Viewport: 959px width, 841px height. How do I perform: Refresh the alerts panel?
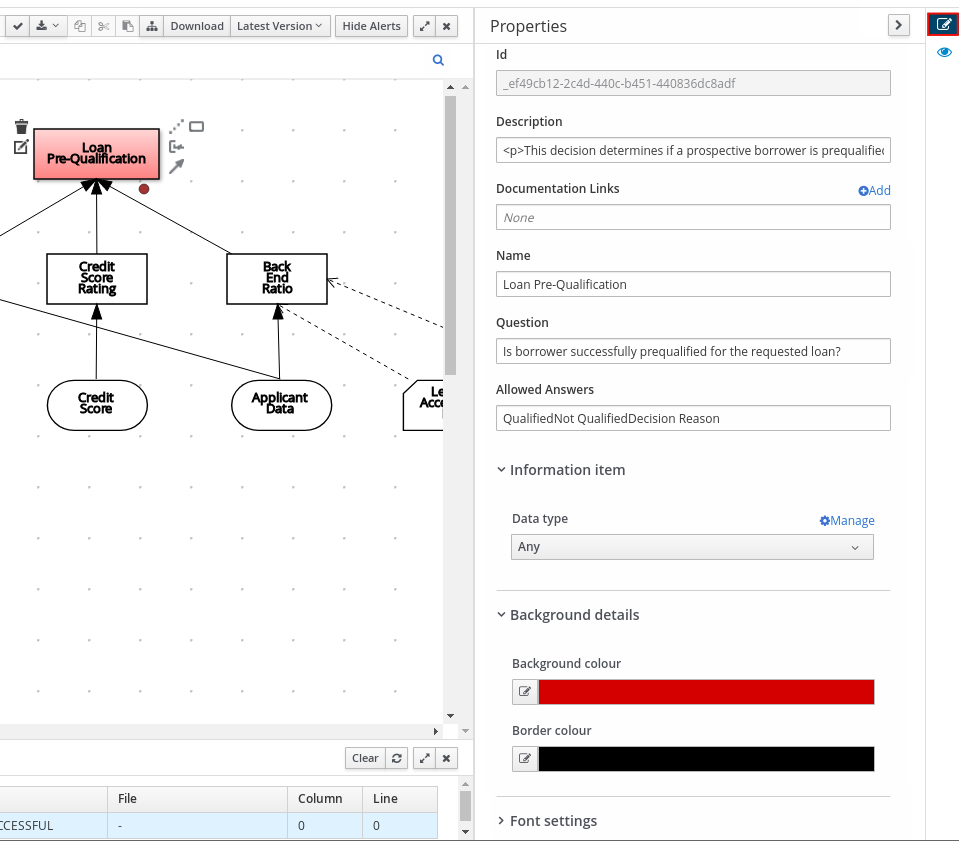pos(397,758)
